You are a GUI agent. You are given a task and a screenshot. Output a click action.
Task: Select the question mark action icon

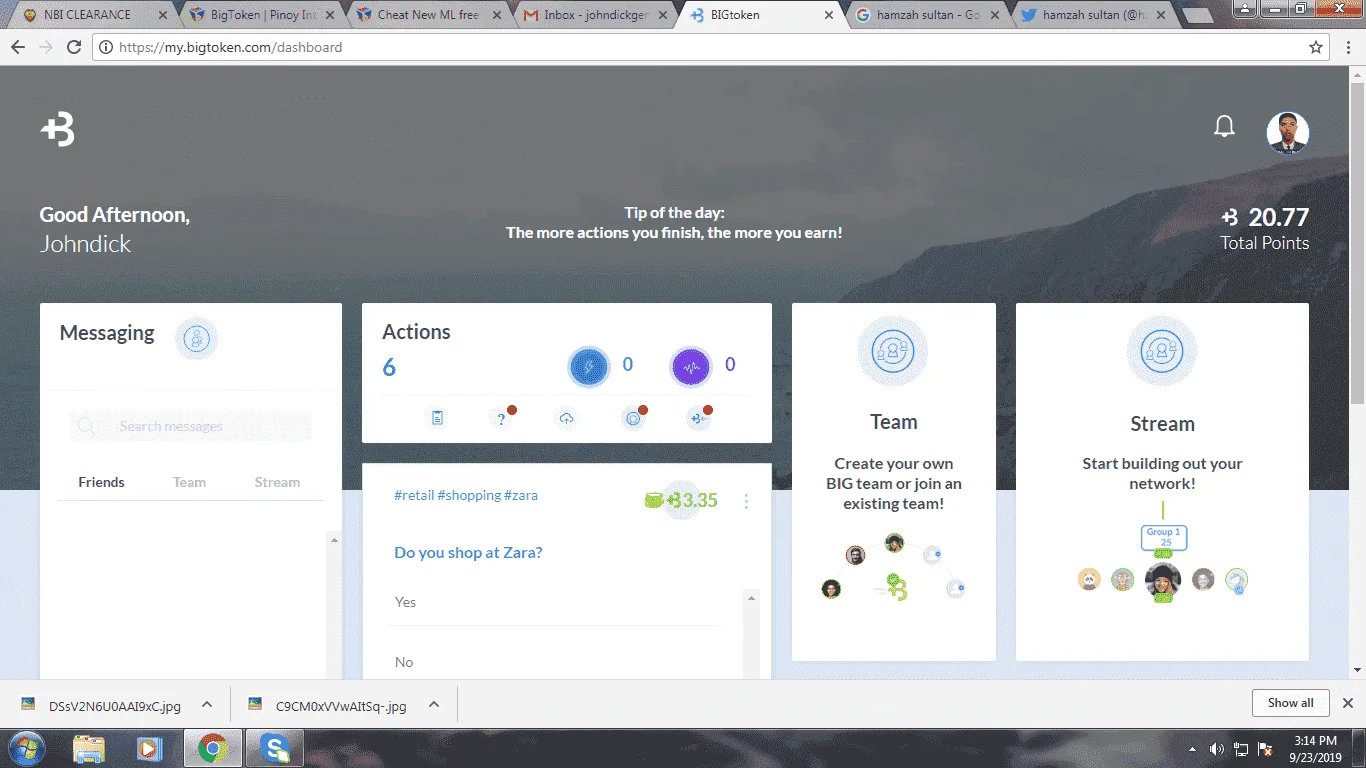(x=501, y=418)
